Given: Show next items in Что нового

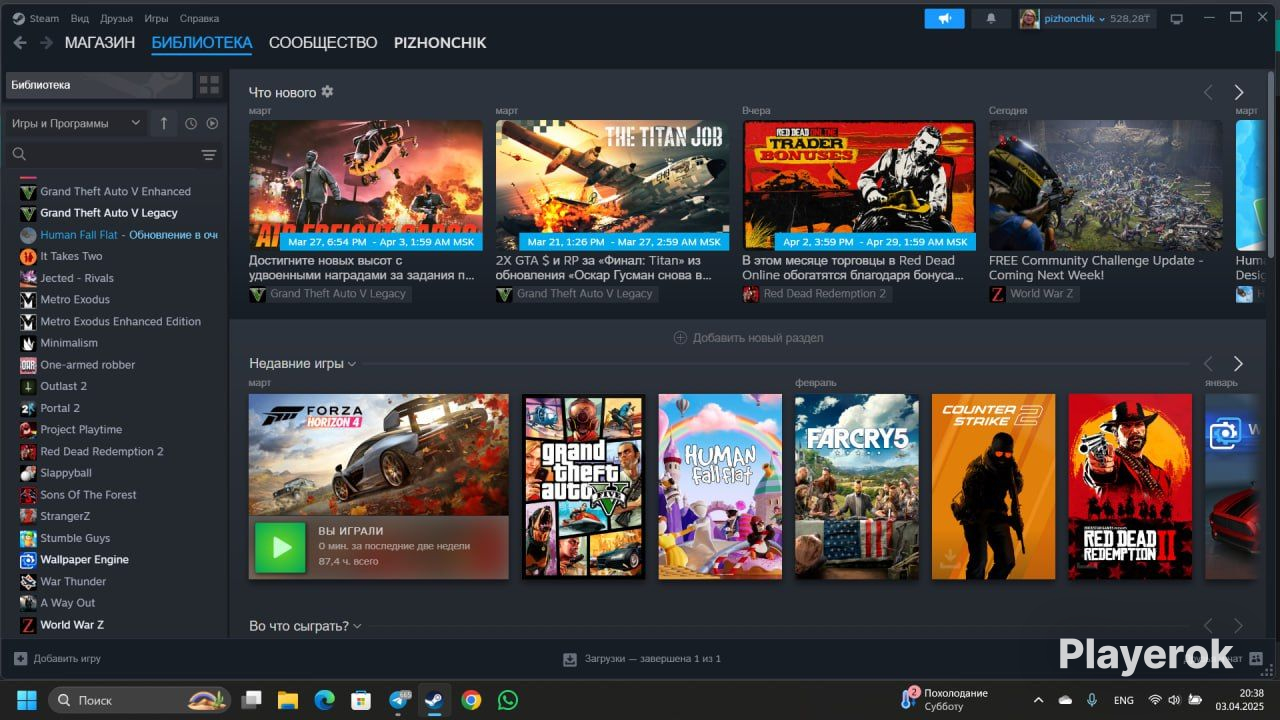Looking at the screenshot, I should tap(1238, 92).
